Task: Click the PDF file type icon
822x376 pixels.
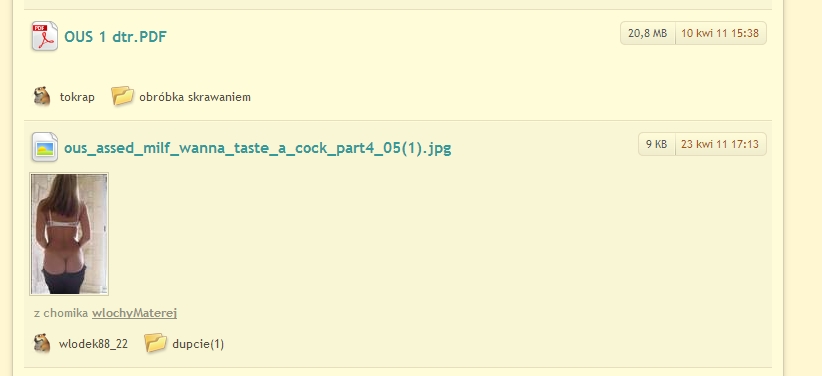Action: coord(45,36)
